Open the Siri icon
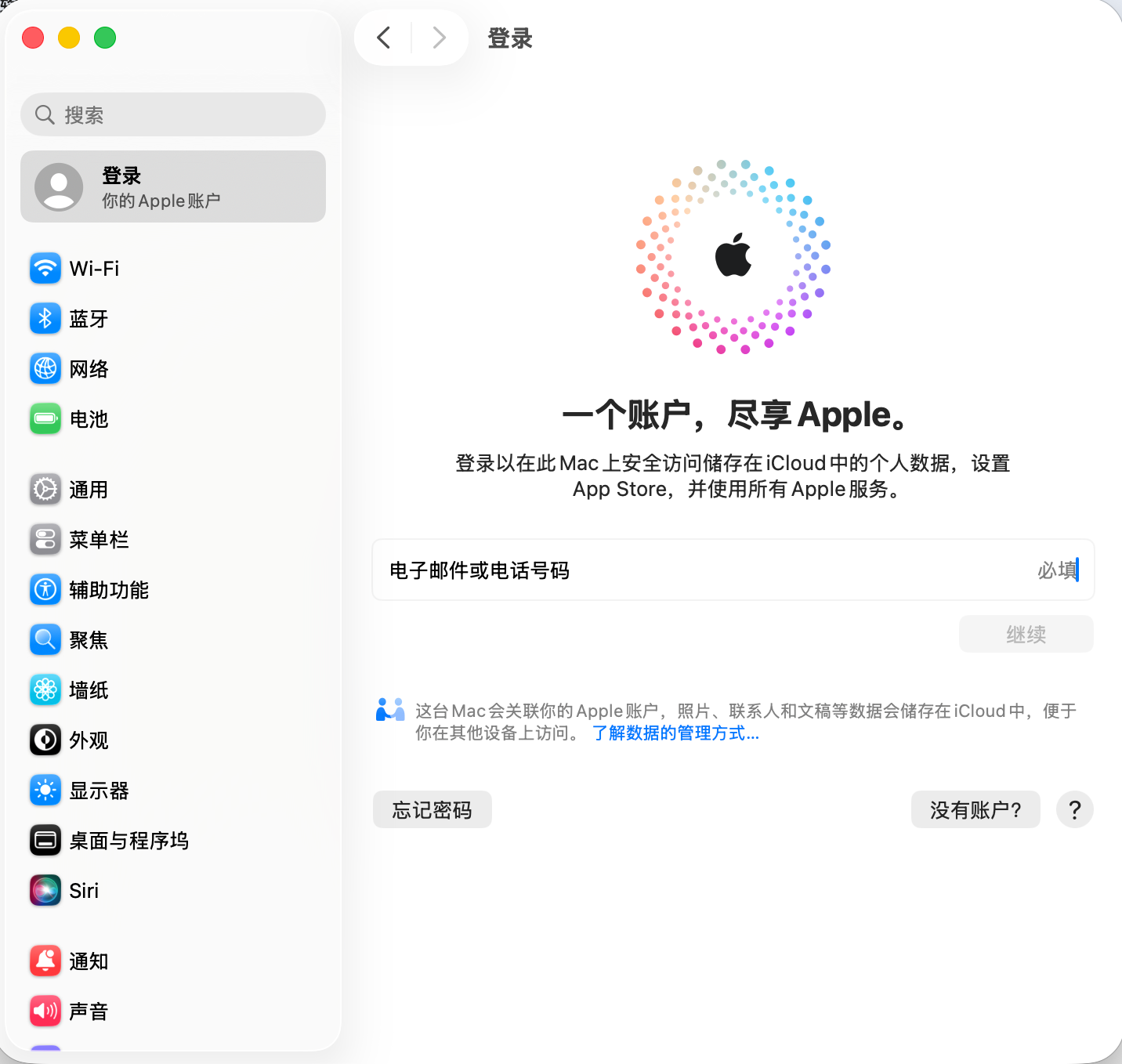 click(x=45, y=891)
